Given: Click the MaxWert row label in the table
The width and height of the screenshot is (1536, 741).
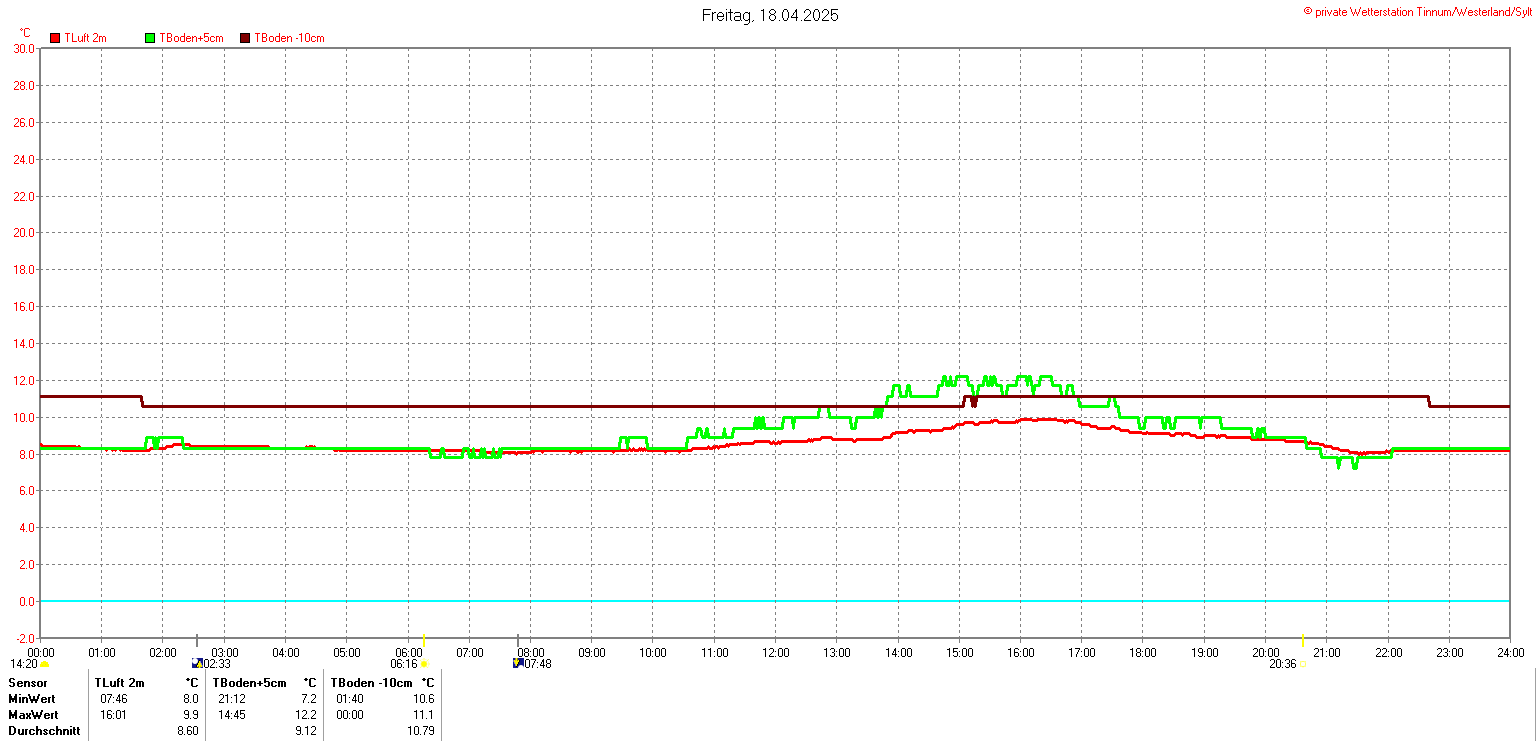Looking at the screenshot, I should click(33, 715).
